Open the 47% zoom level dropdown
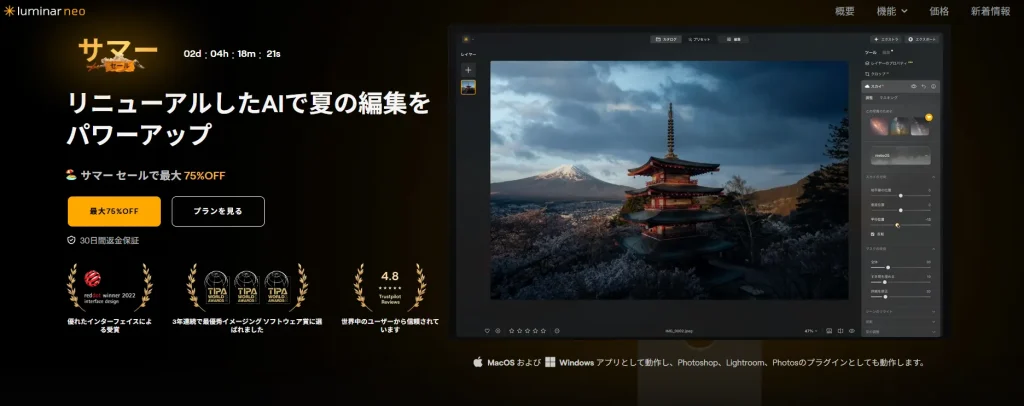 click(x=811, y=331)
